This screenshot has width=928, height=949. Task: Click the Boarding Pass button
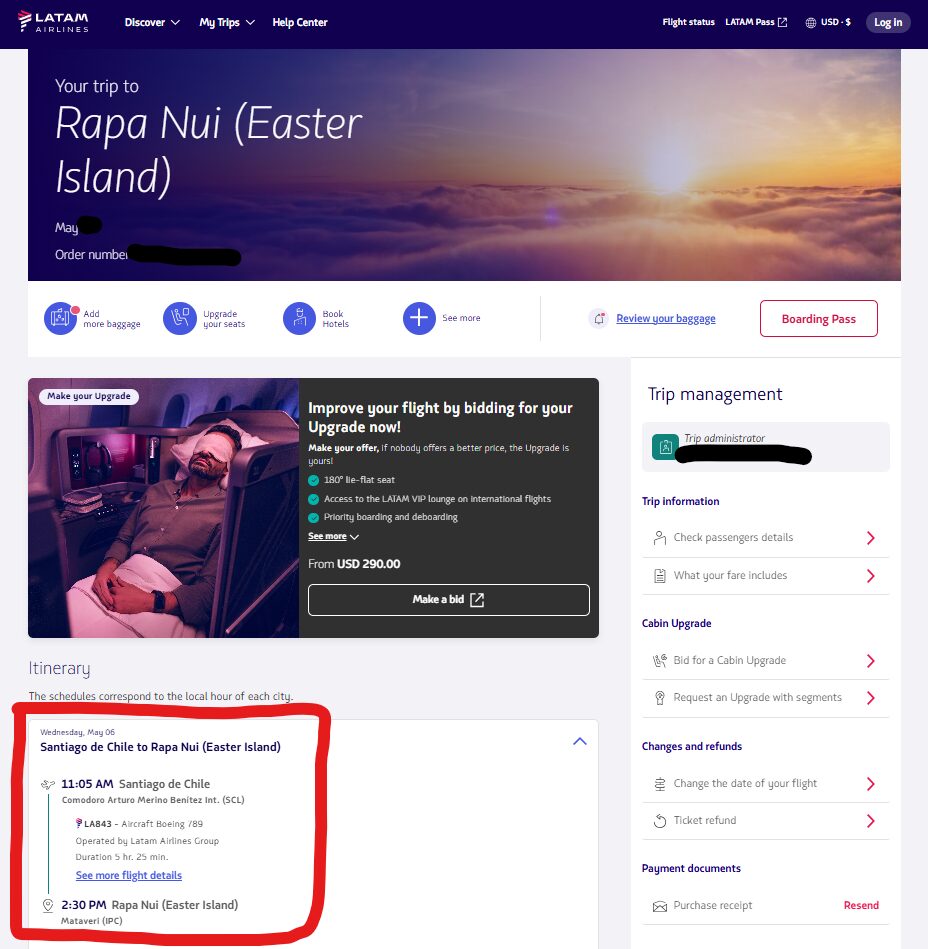click(818, 318)
